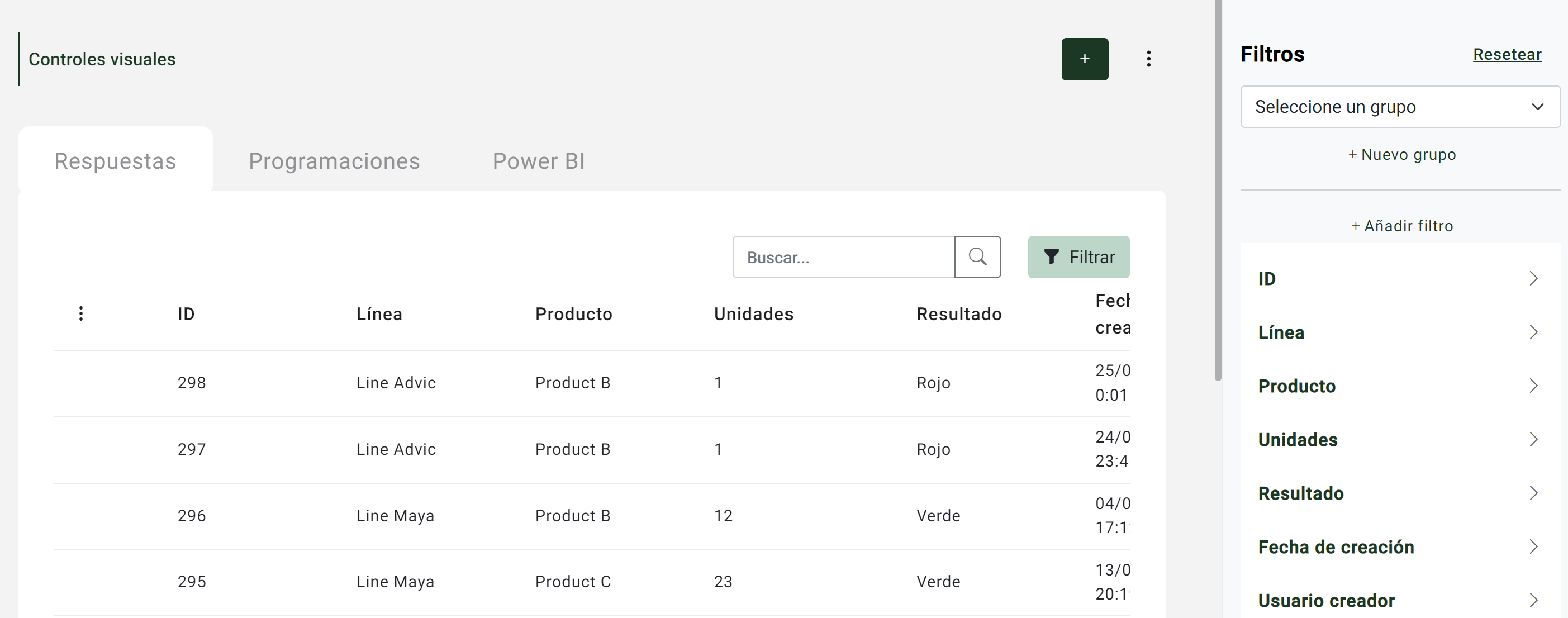This screenshot has width=1568, height=618.
Task: Select the row with ID 296
Action: click(592, 516)
